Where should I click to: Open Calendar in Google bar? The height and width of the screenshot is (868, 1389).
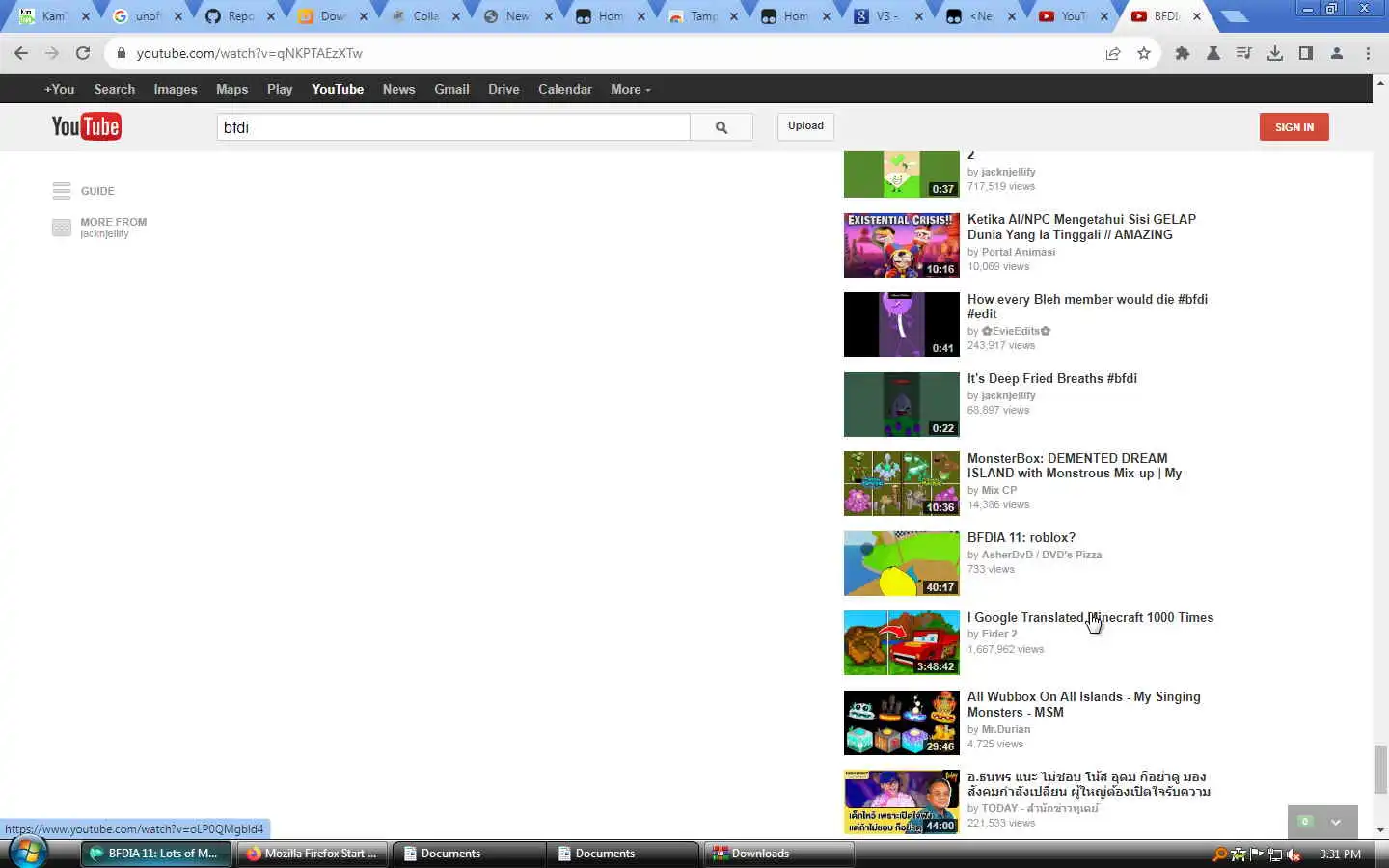(565, 89)
